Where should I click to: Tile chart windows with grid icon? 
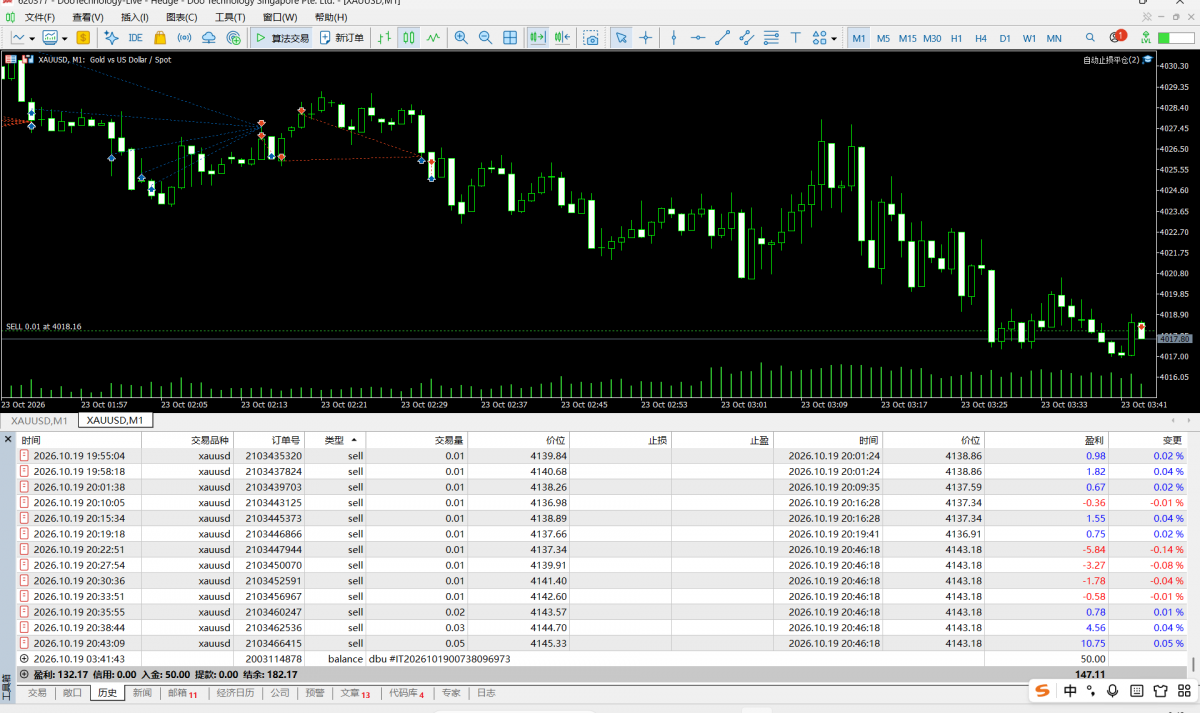coord(510,38)
